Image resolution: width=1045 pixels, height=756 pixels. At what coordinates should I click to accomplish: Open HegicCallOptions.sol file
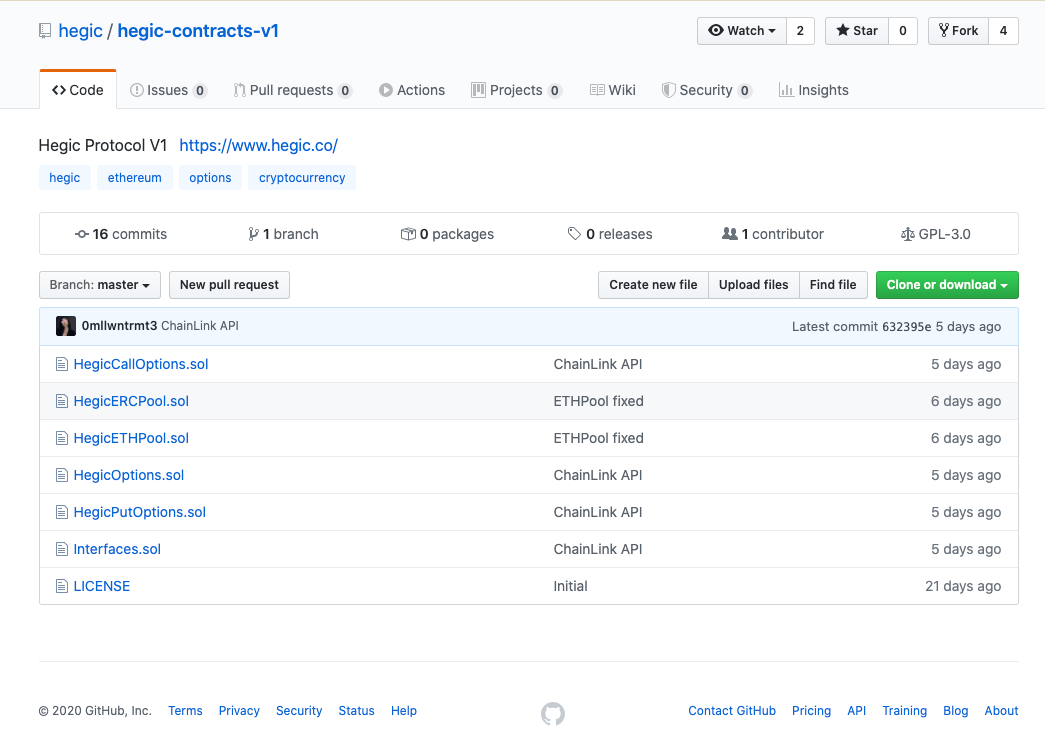(141, 364)
